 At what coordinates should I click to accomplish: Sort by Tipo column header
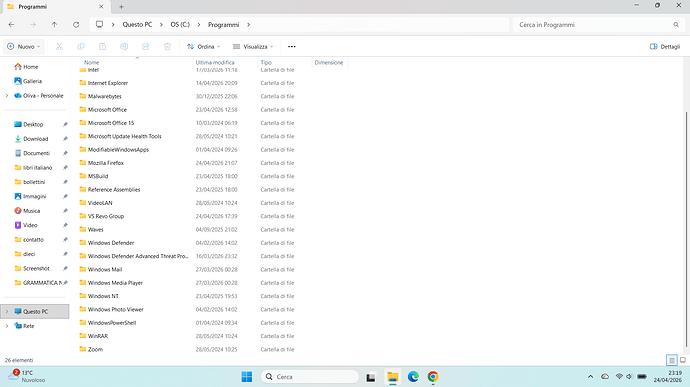click(266, 63)
